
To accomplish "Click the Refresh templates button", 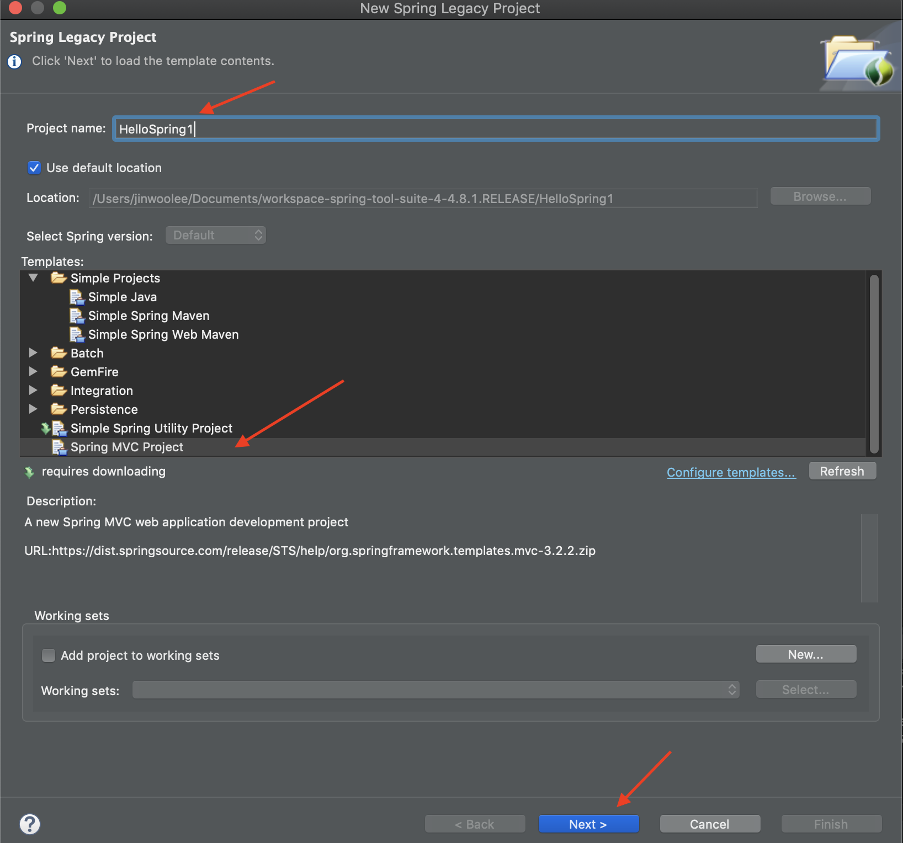I will 842,472.
